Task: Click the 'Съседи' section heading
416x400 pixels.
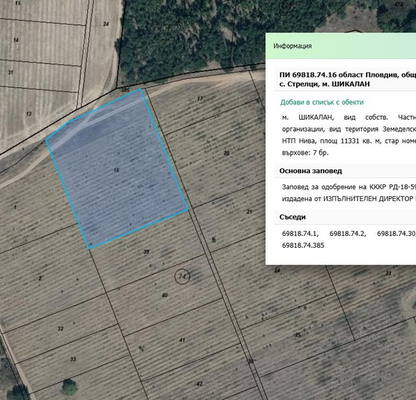Action: coord(293,217)
